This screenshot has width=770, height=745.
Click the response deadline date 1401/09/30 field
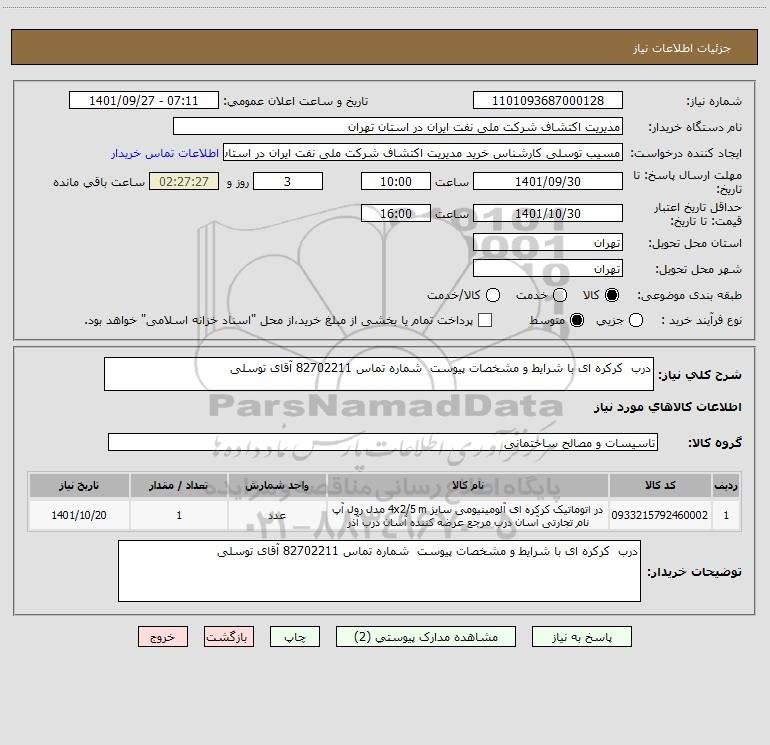(548, 181)
